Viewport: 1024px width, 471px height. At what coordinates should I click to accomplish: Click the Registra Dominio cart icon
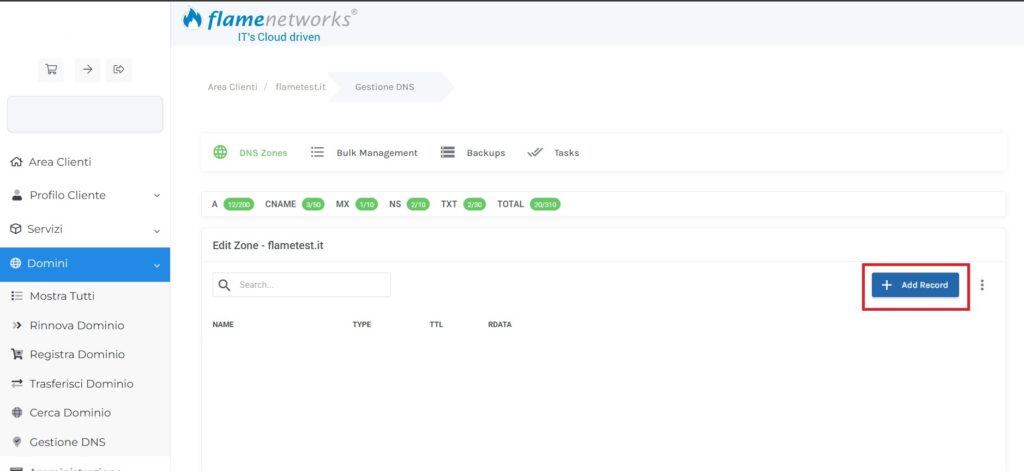pyautogui.click(x=17, y=354)
